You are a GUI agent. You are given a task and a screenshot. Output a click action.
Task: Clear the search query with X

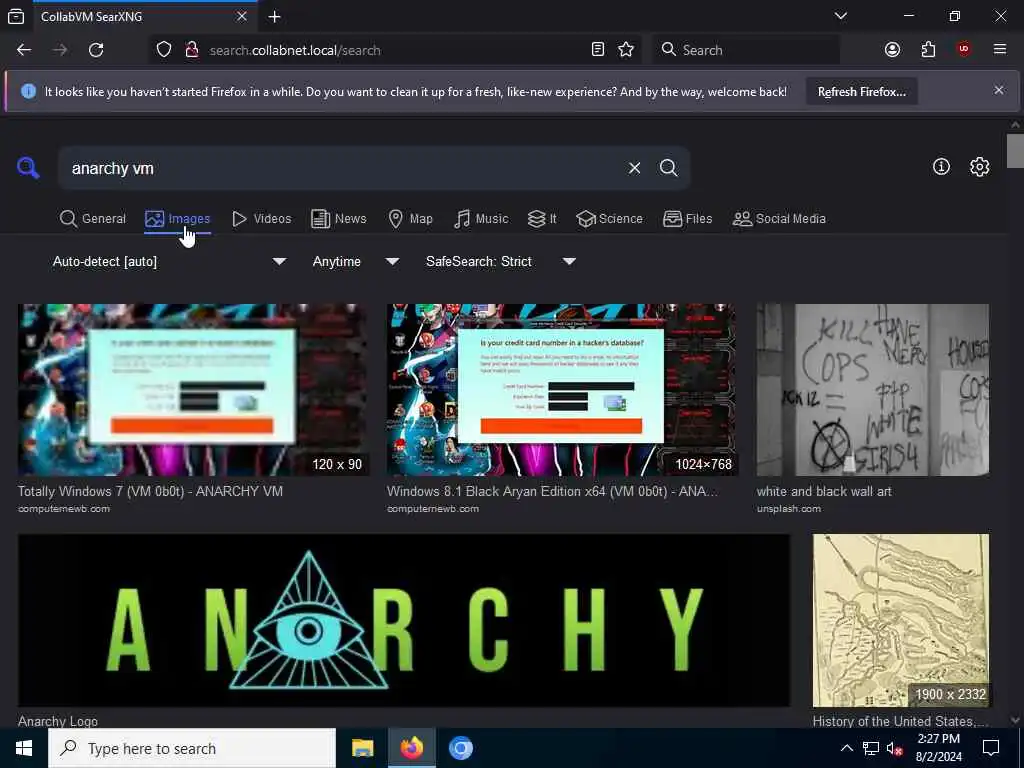pos(634,168)
